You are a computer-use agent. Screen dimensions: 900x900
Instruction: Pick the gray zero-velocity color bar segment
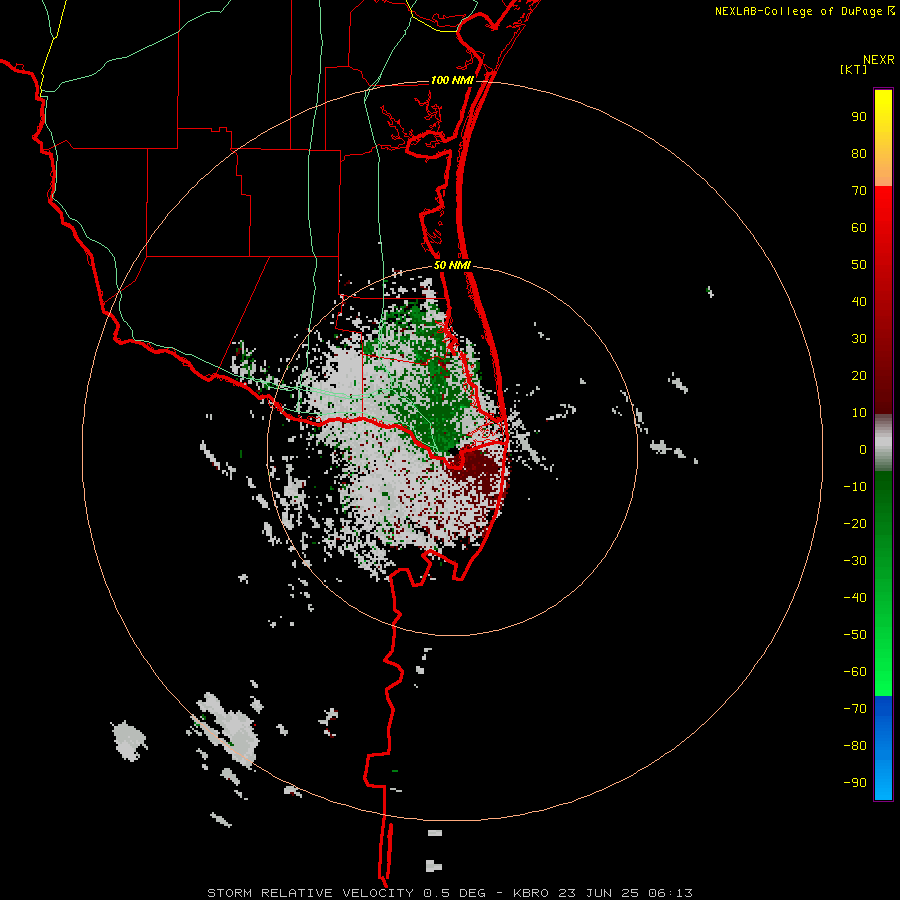pyautogui.click(x=883, y=443)
